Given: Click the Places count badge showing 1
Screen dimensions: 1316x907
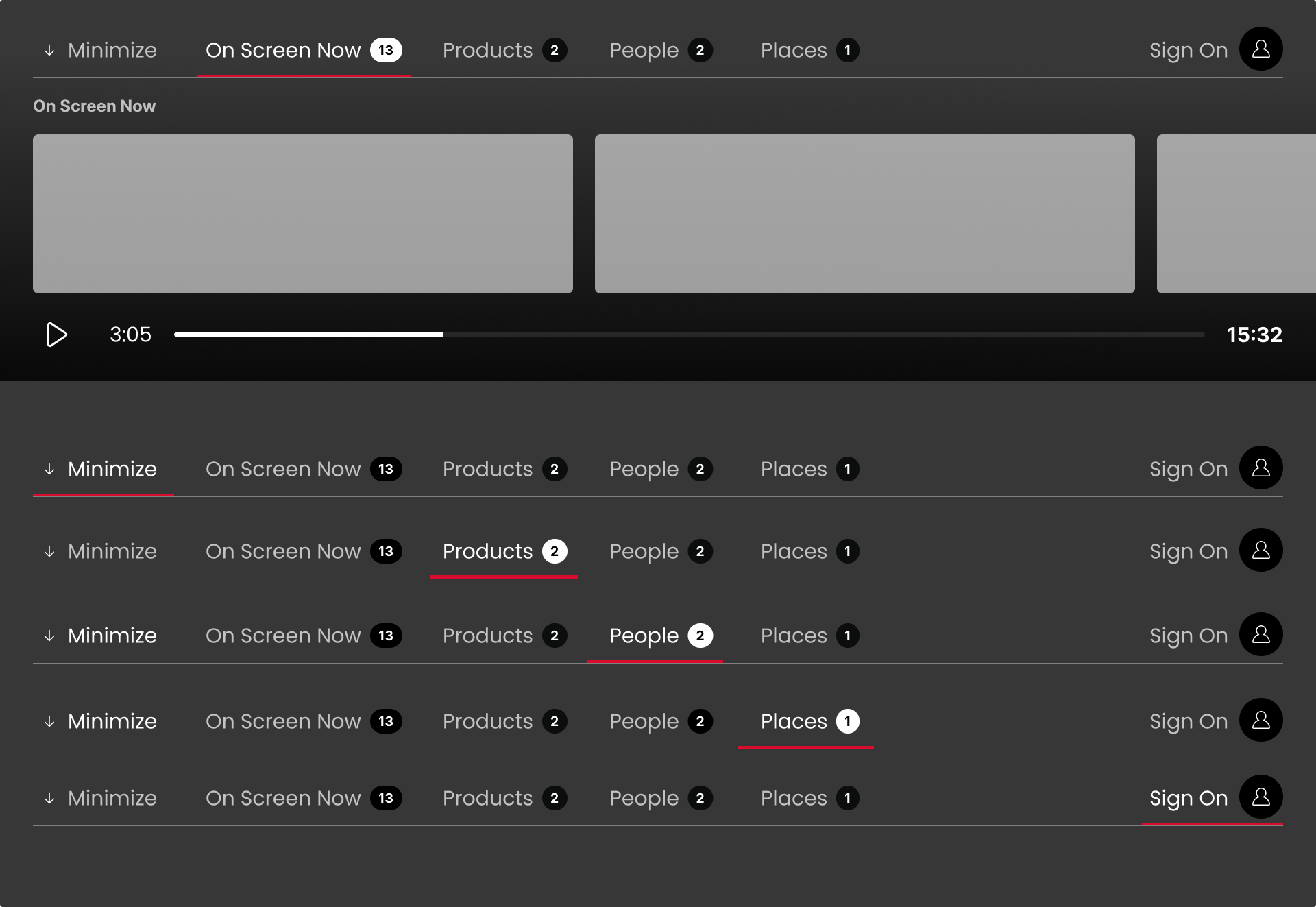Looking at the screenshot, I should pos(848,49).
